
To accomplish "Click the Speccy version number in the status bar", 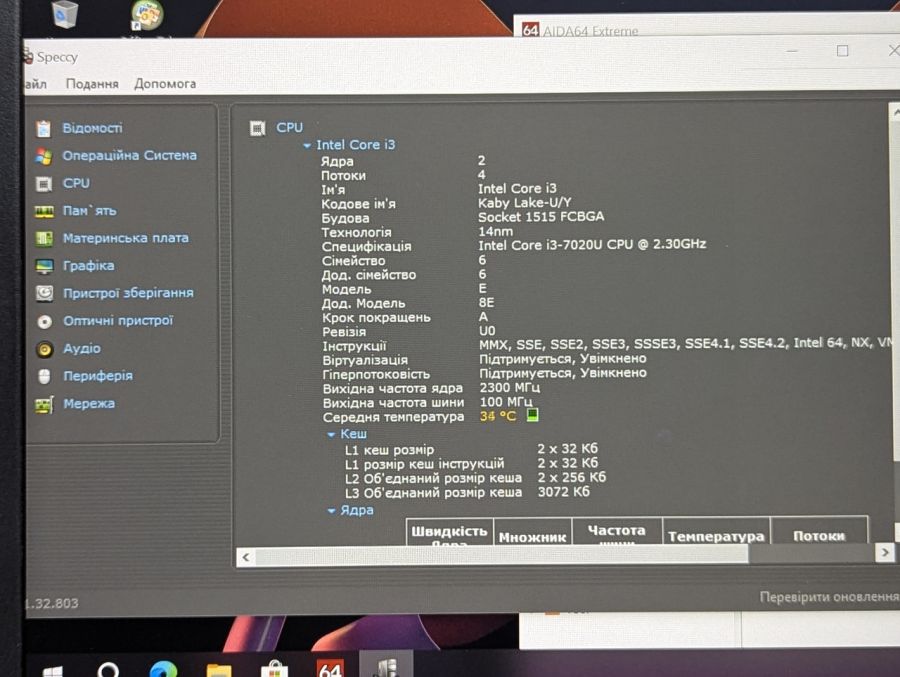I will (52, 603).
